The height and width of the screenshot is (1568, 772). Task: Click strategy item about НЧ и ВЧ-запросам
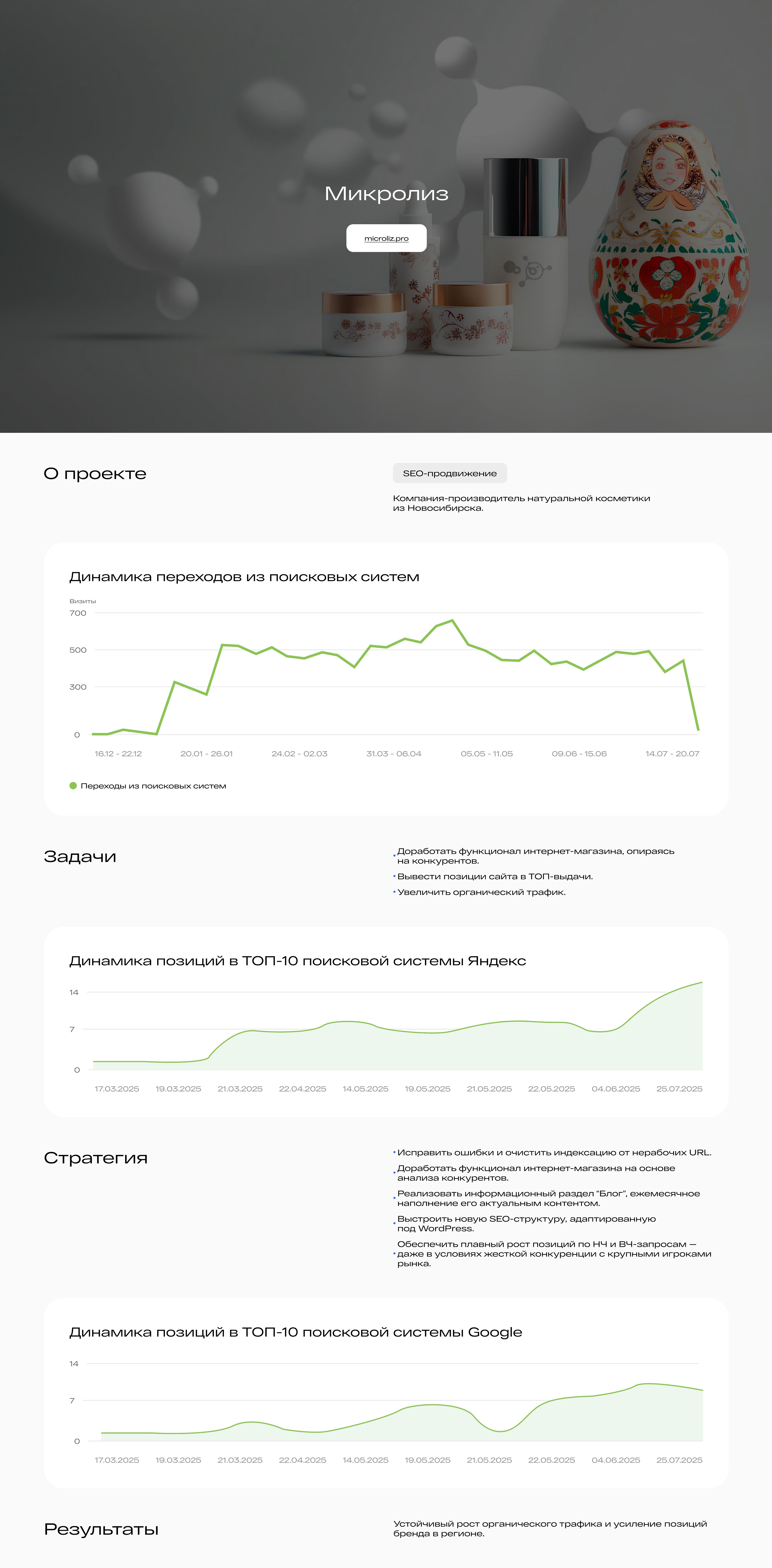[554, 1254]
